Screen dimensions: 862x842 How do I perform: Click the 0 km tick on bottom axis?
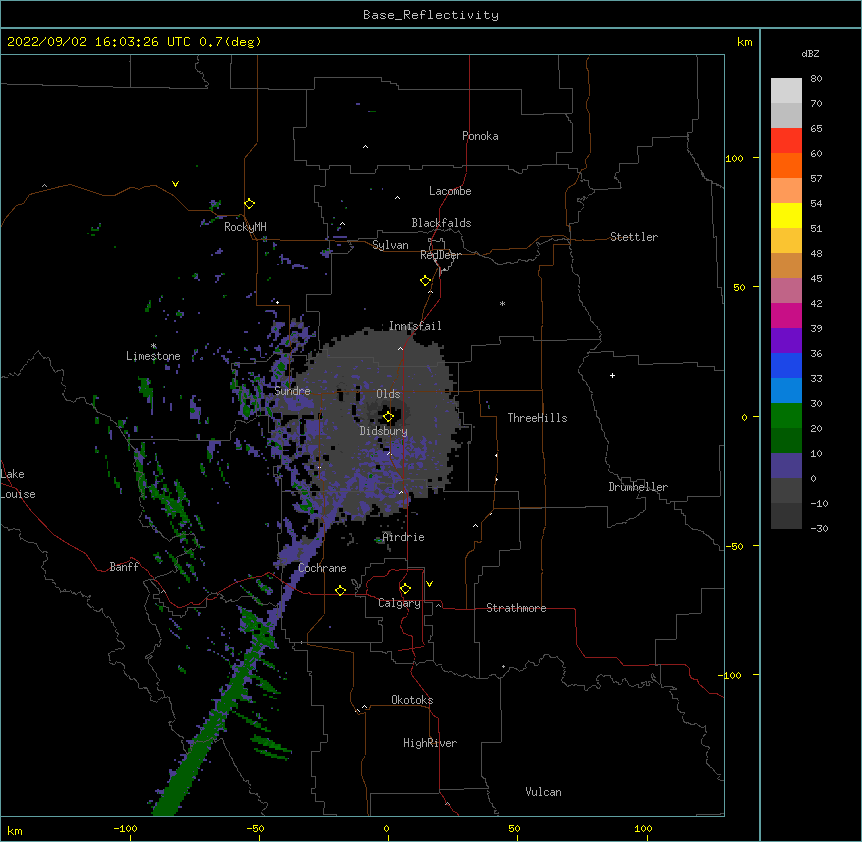pos(386,828)
